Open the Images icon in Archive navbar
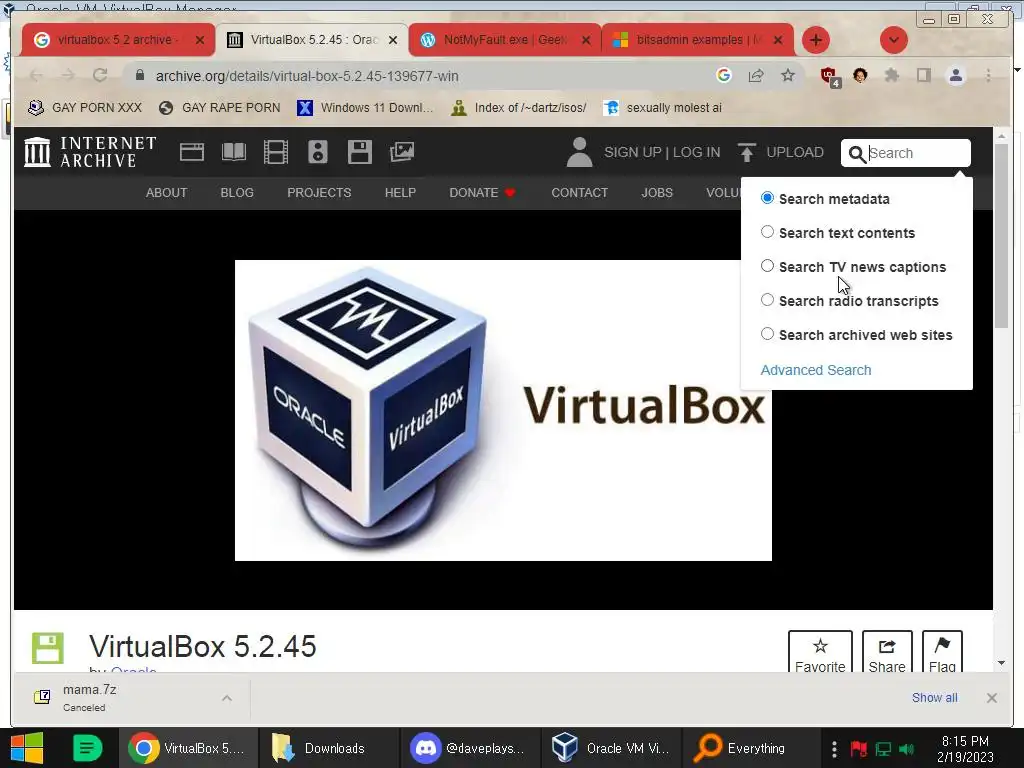1024x768 pixels. [x=402, y=152]
